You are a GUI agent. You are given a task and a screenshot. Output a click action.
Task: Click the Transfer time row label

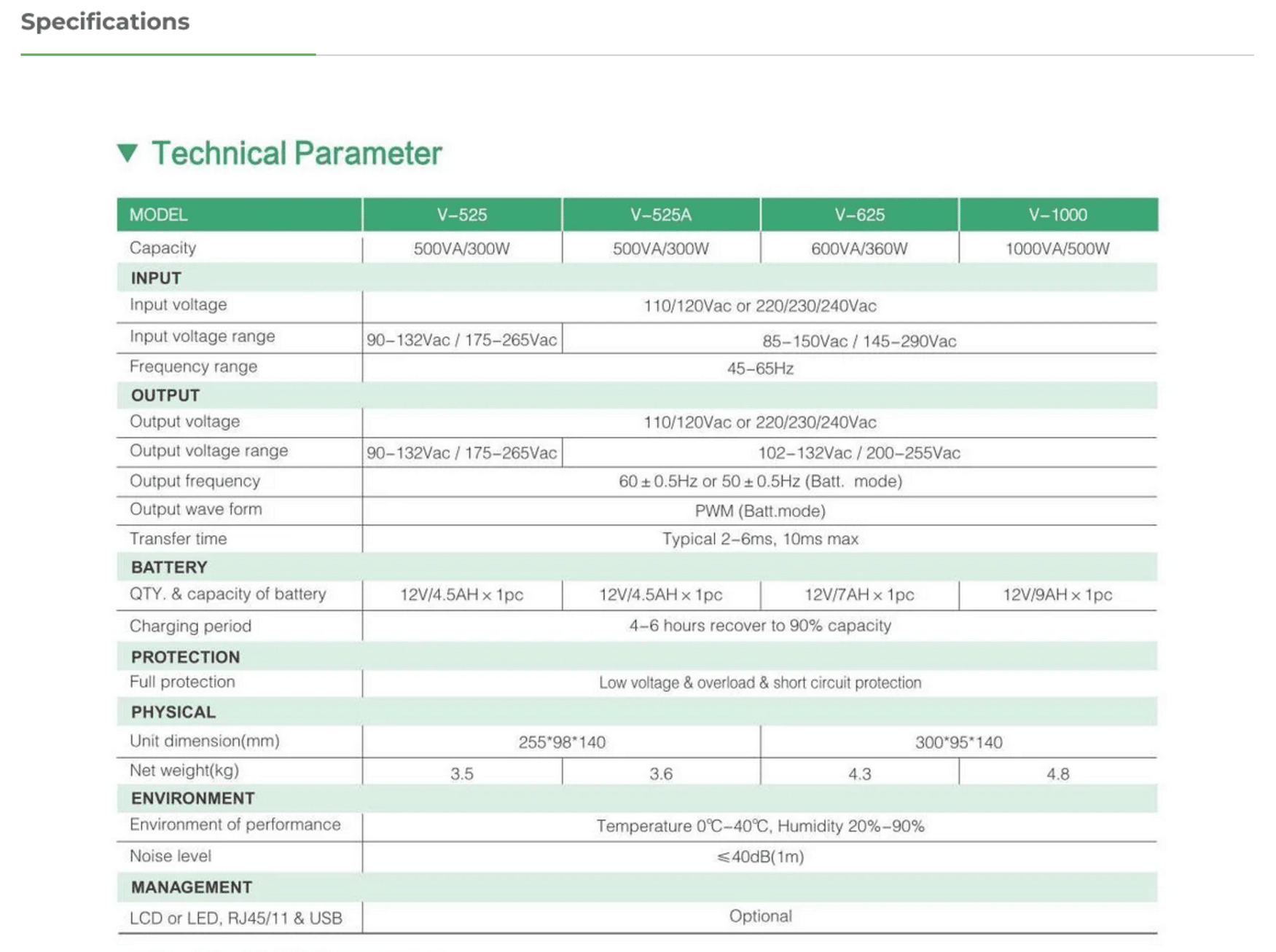[x=178, y=539]
